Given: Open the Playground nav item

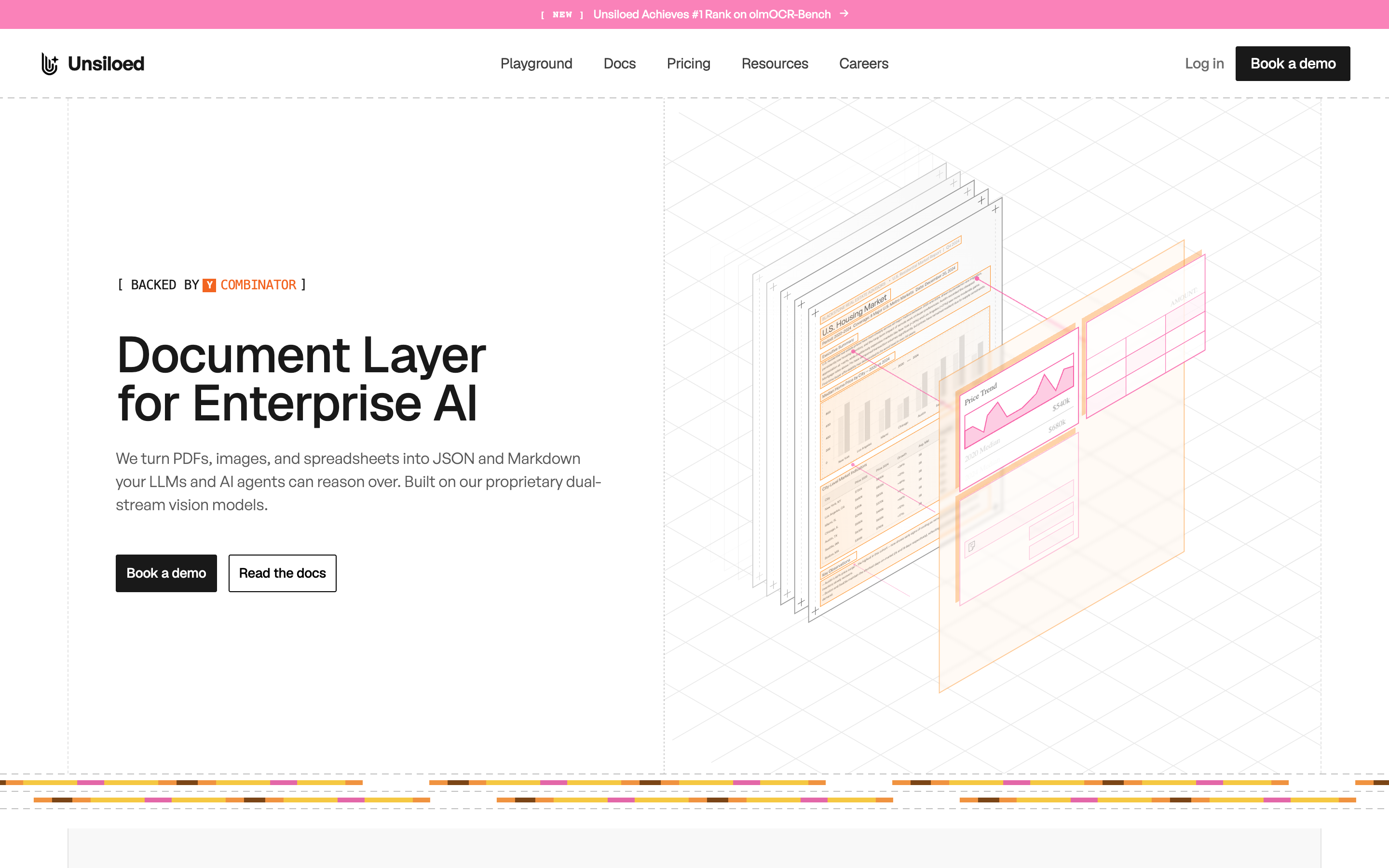Looking at the screenshot, I should coord(536,64).
